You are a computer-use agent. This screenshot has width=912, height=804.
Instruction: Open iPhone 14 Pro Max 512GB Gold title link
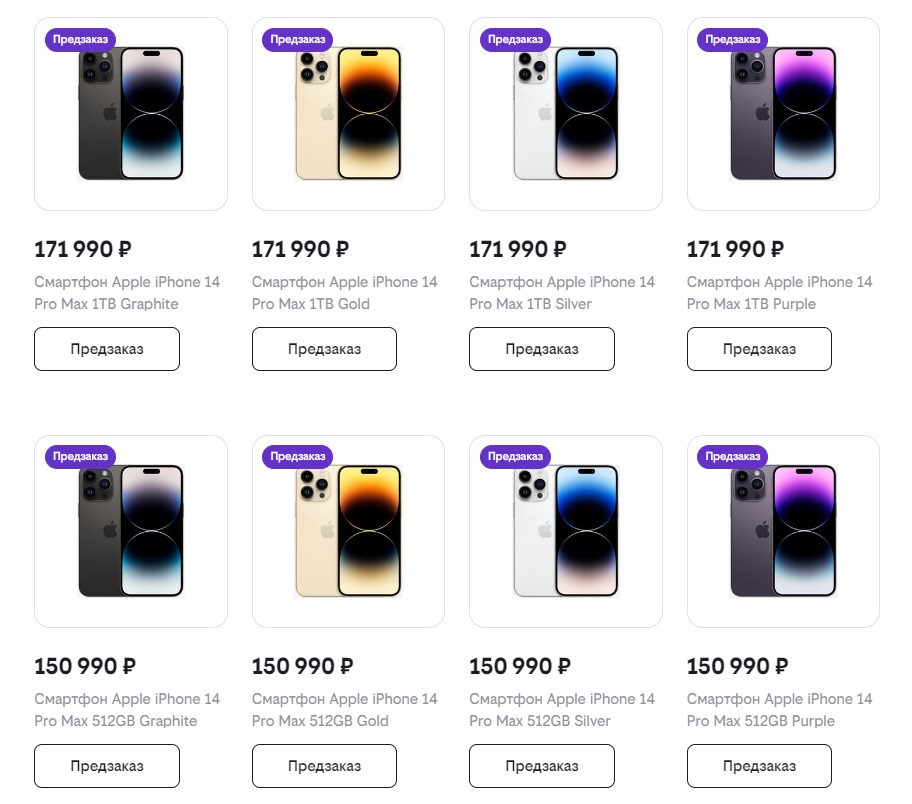click(344, 710)
